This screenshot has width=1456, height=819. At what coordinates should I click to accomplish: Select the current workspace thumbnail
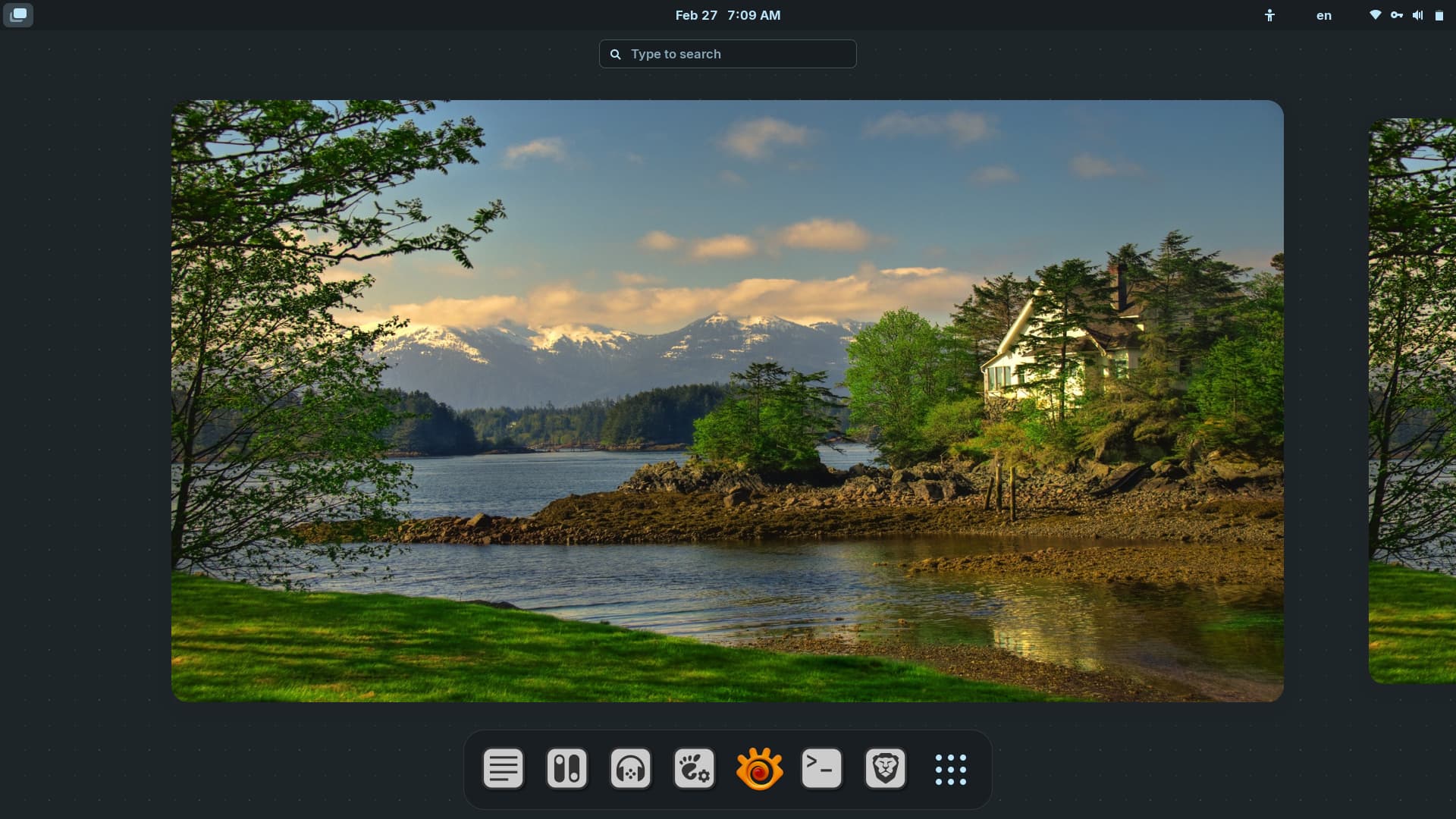point(727,400)
